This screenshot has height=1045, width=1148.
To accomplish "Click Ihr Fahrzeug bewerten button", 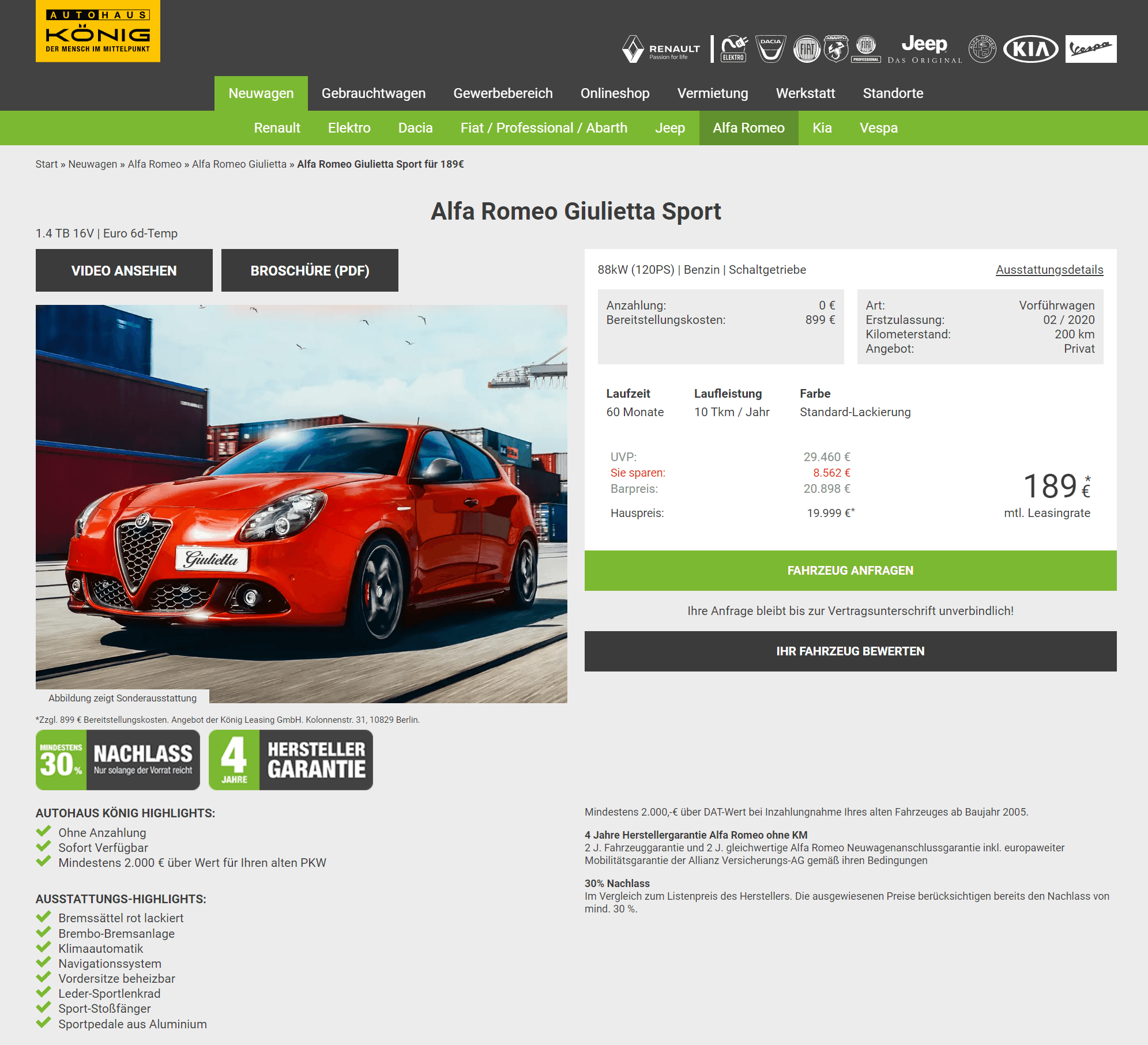I will pos(850,651).
